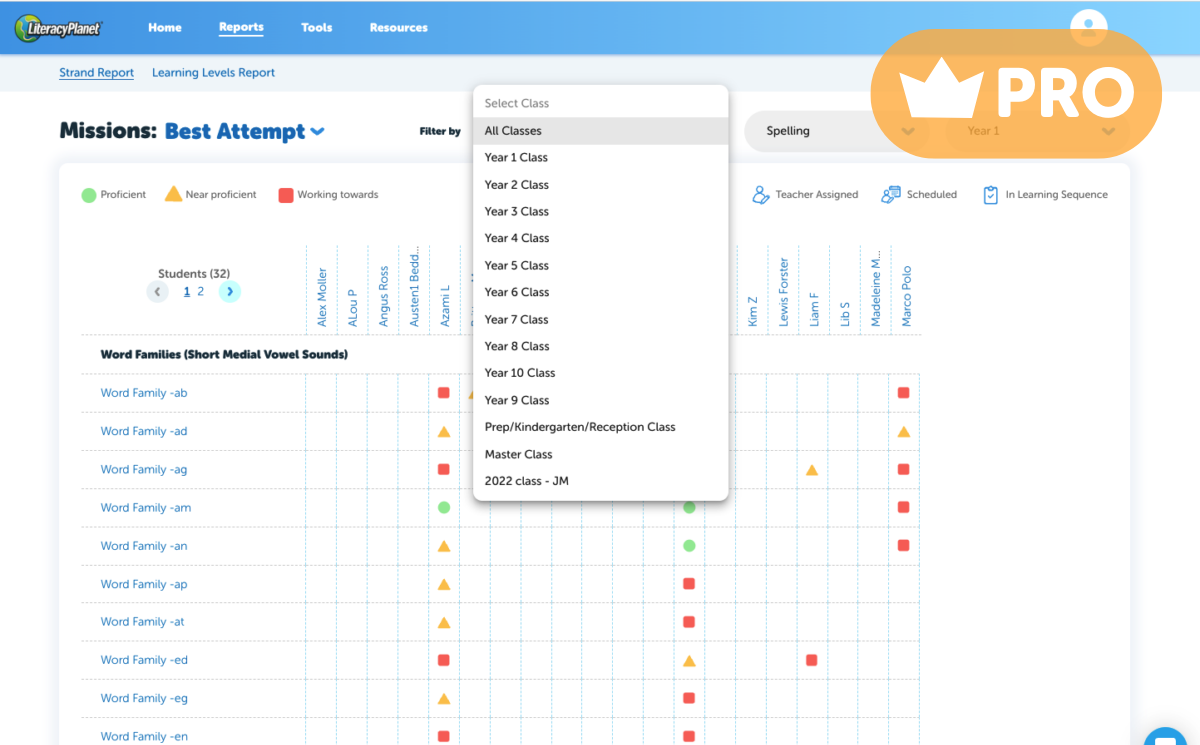Click the In Learning Sequence icon

[990, 195]
